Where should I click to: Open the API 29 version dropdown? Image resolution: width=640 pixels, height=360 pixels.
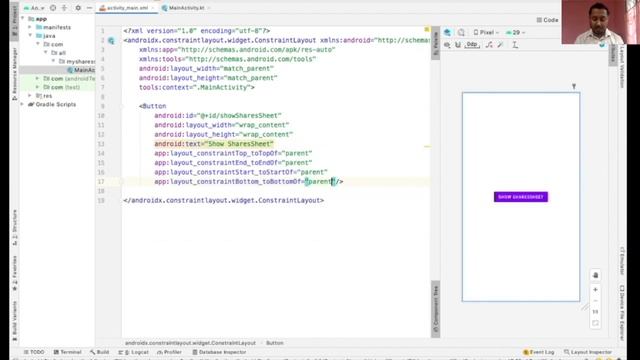pyautogui.click(x=515, y=32)
